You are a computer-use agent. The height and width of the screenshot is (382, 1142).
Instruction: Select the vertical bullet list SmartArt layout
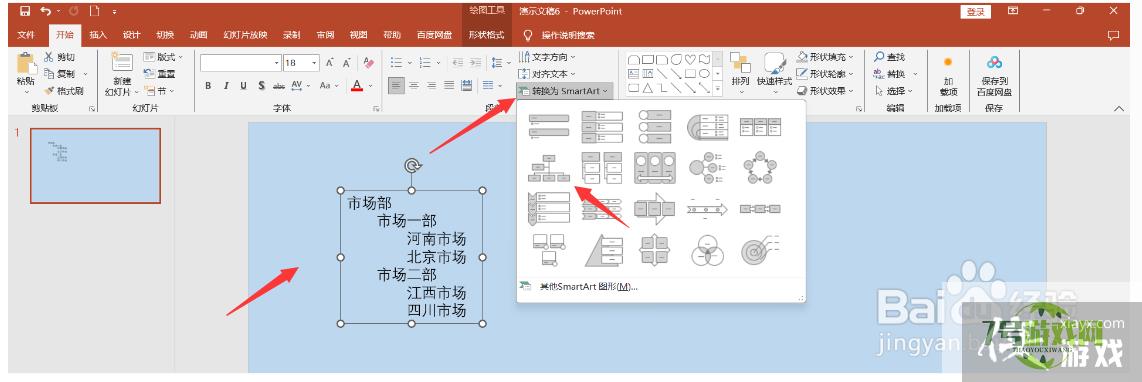(x=549, y=126)
